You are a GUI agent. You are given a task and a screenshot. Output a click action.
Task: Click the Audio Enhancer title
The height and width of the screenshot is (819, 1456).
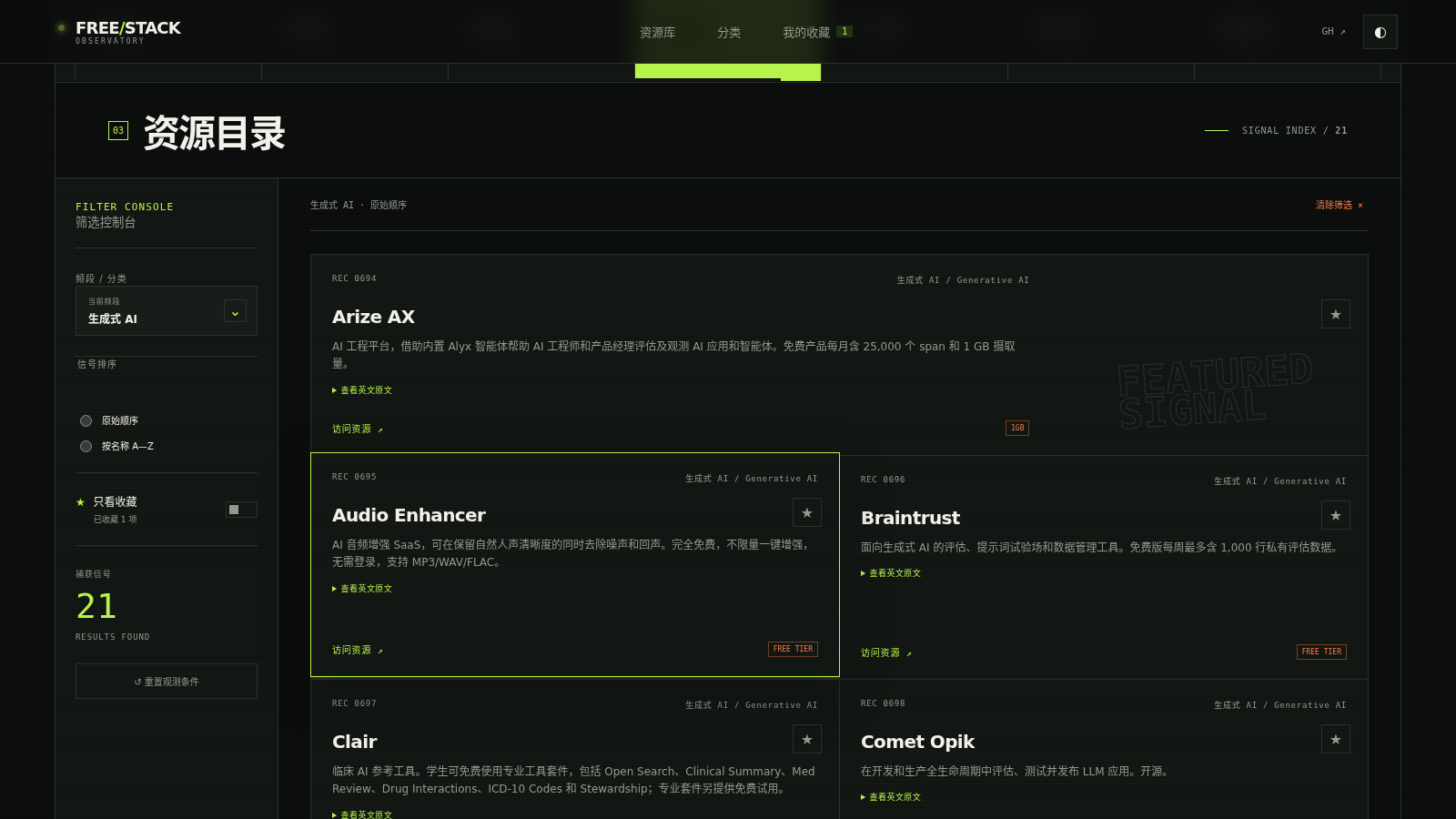409,515
